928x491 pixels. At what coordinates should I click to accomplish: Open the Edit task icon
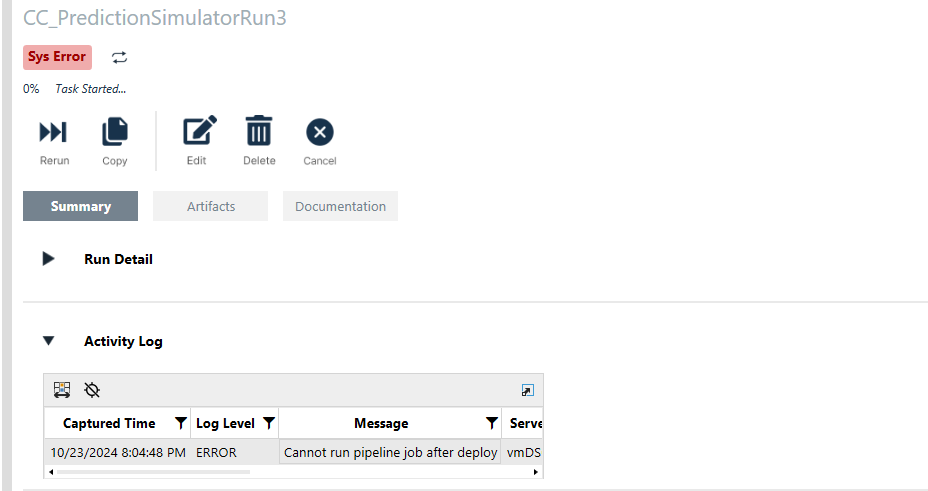click(197, 132)
